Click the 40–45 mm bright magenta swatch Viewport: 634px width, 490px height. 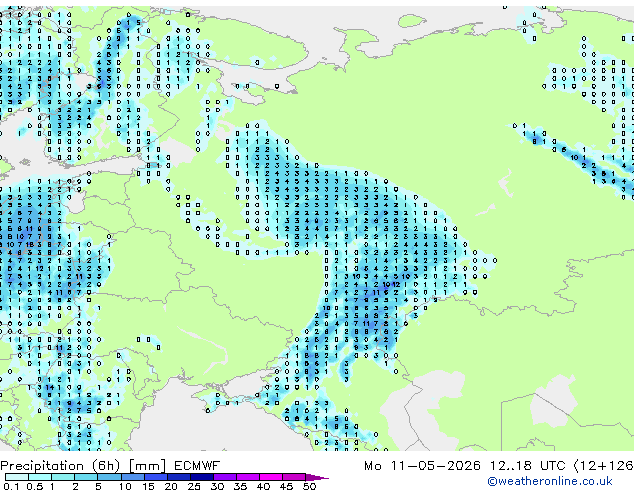tap(271, 477)
